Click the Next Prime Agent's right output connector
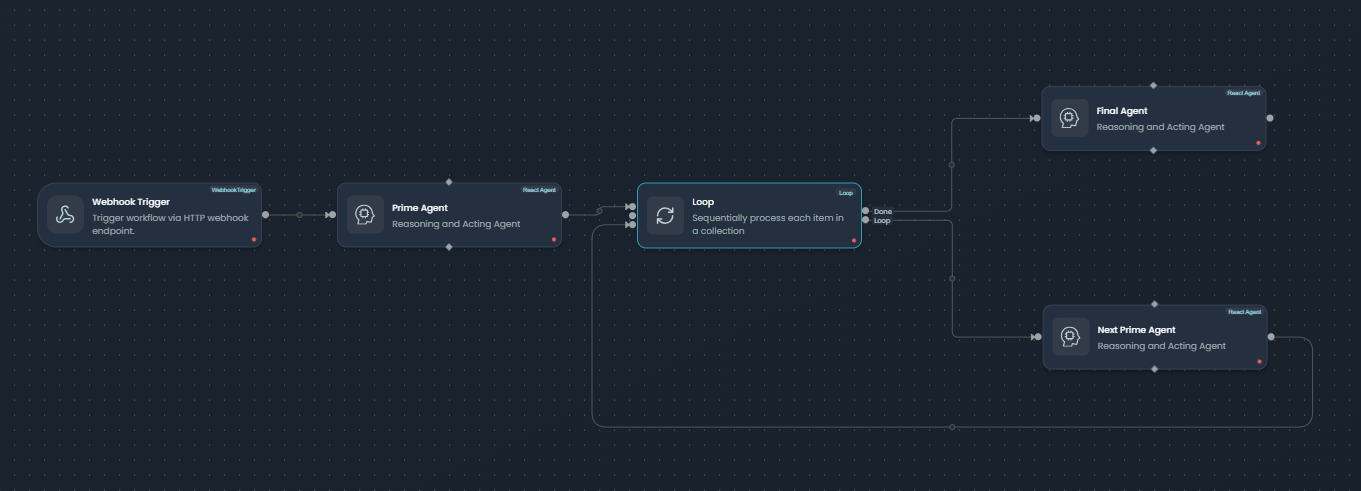 click(1271, 337)
